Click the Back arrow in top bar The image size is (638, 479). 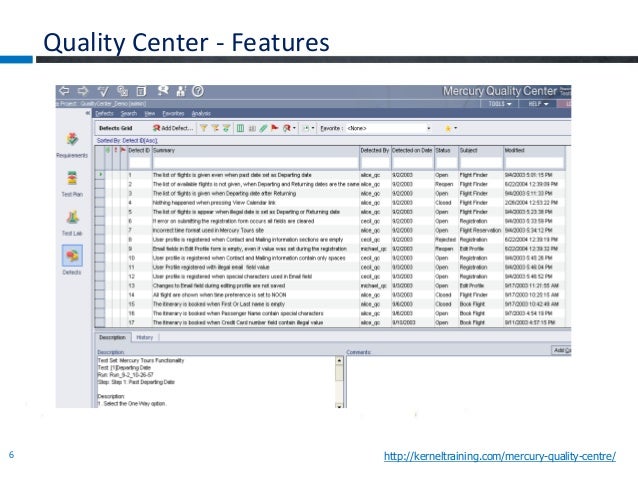[64, 91]
